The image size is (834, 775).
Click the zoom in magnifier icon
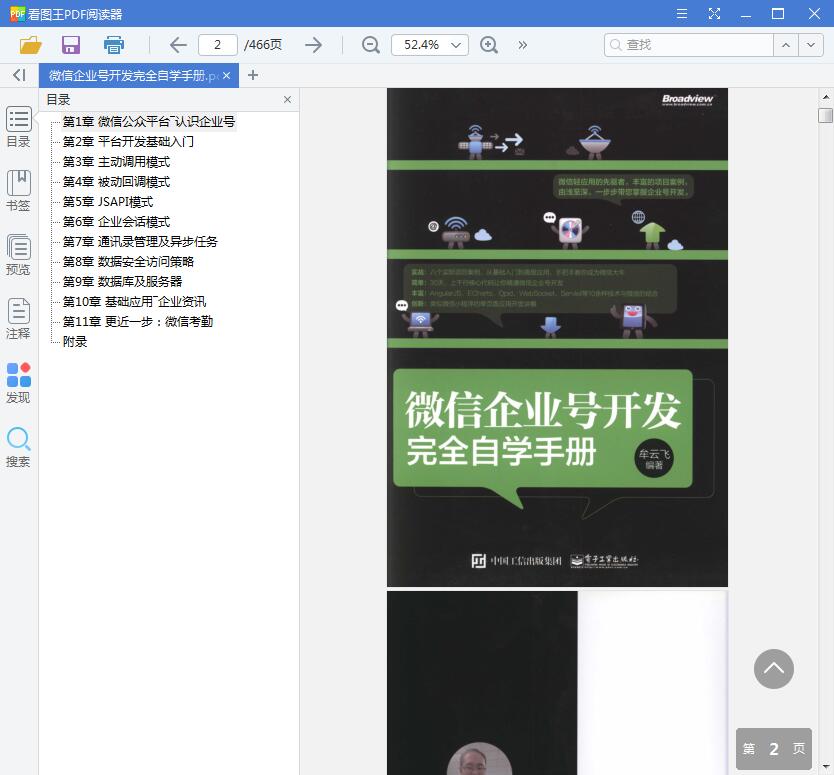[x=489, y=45]
